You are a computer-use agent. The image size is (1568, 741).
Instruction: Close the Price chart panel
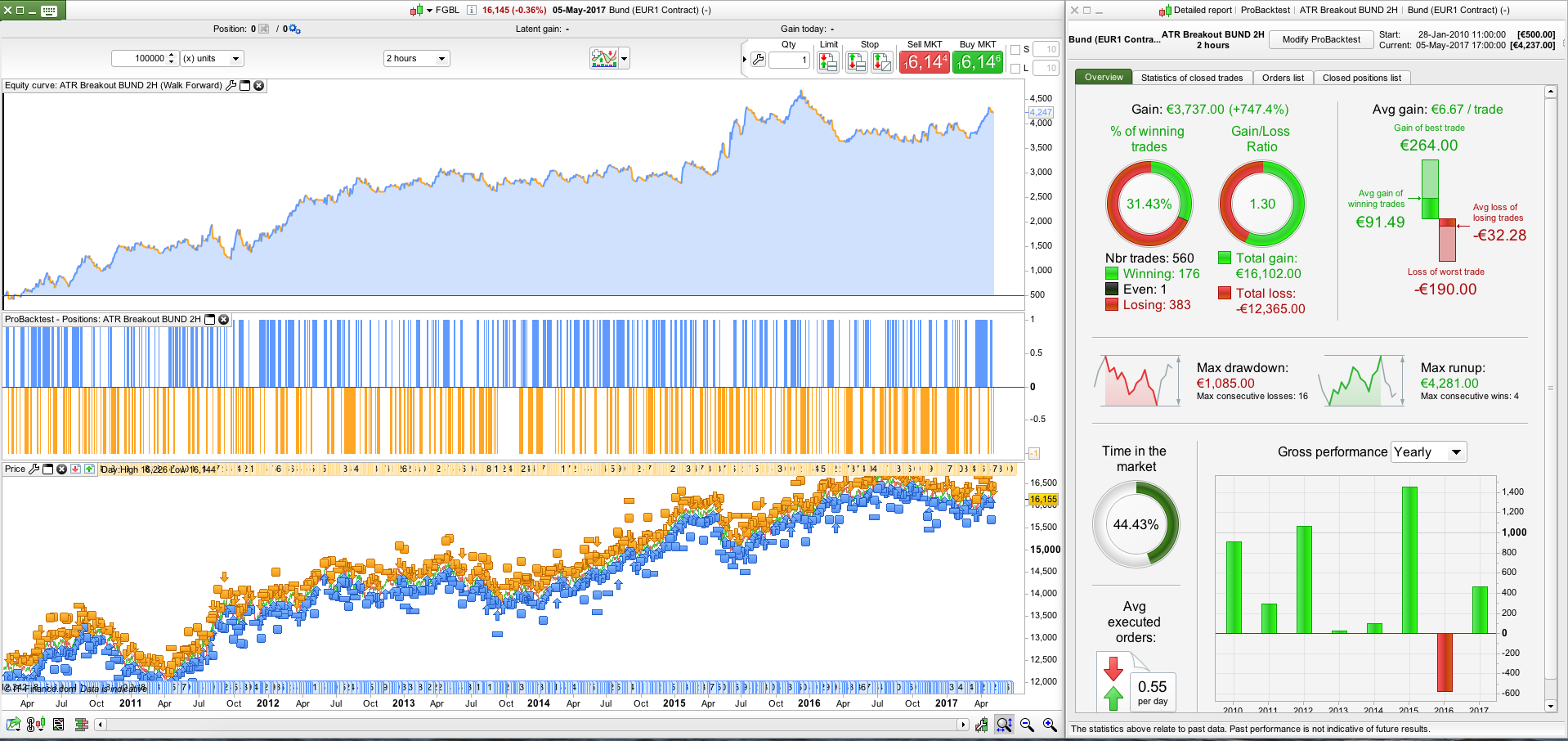[61, 469]
